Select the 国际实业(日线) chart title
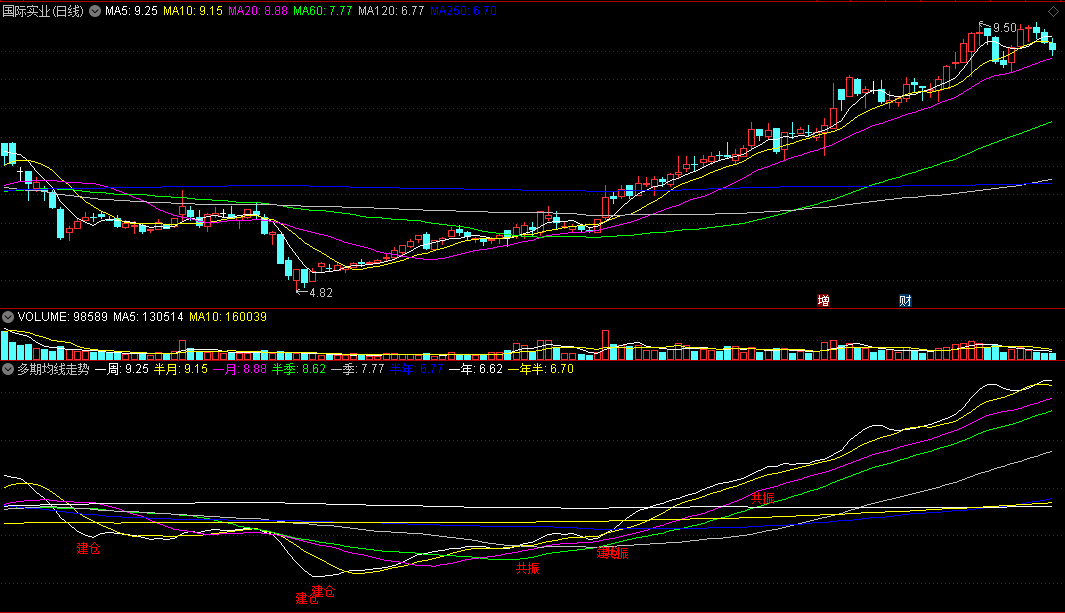The image size is (1065, 613). pos(43,11)
